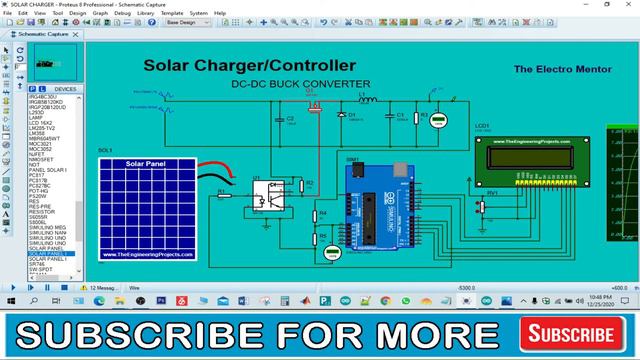
Task: Click Center at cursor blue plus icon
Action: click(x=264, y=22)
